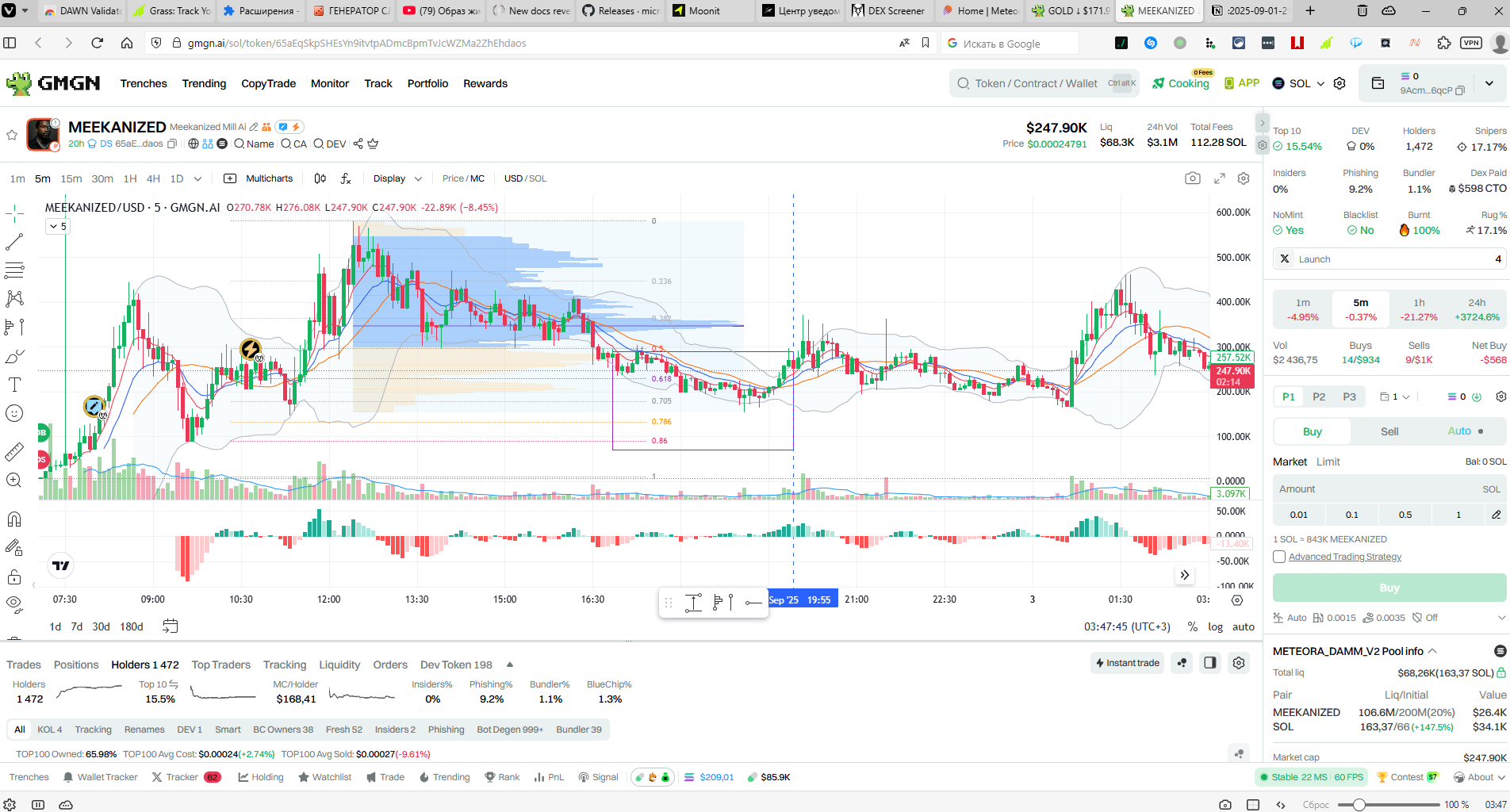Take a chart snapshot with camera icon
The image size is (1510, 812).
[x=1192, y=178]
